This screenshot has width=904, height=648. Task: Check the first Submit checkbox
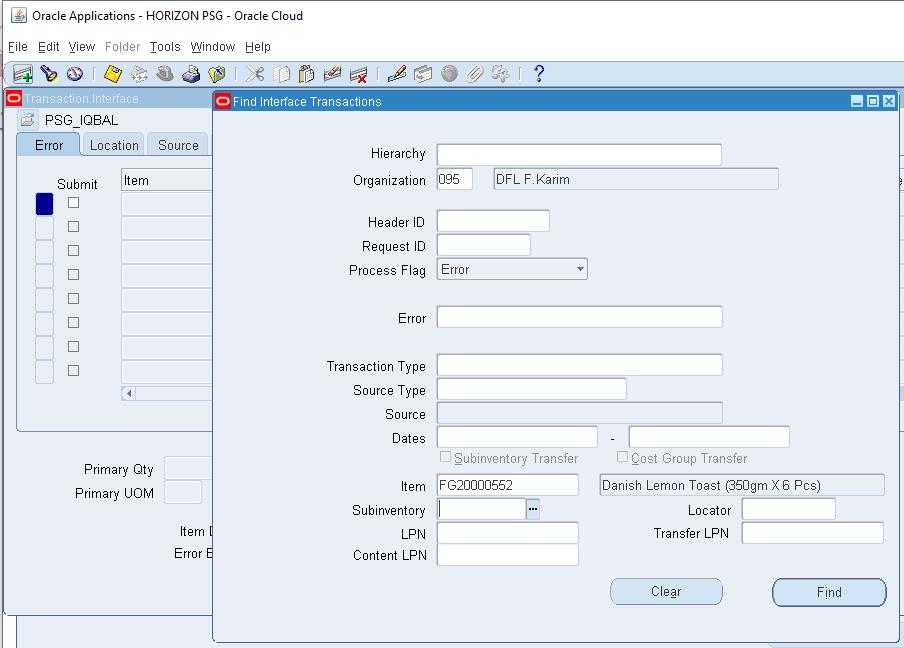pyautogui.click(x=71, y=203)
